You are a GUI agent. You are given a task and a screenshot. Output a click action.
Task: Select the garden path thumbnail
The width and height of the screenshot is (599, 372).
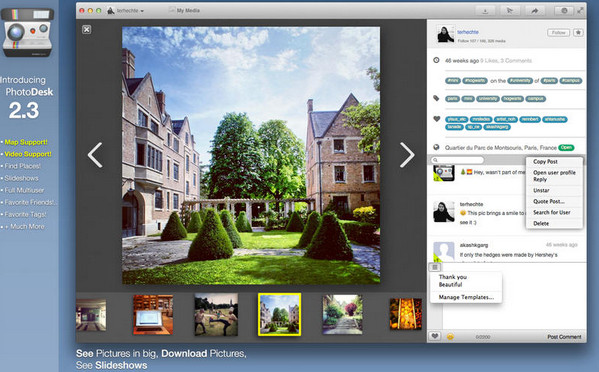342,314
